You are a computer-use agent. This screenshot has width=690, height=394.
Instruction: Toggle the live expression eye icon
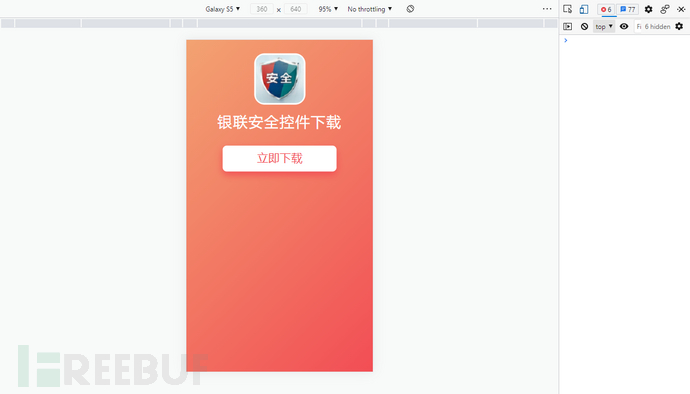tap(624, 26)
